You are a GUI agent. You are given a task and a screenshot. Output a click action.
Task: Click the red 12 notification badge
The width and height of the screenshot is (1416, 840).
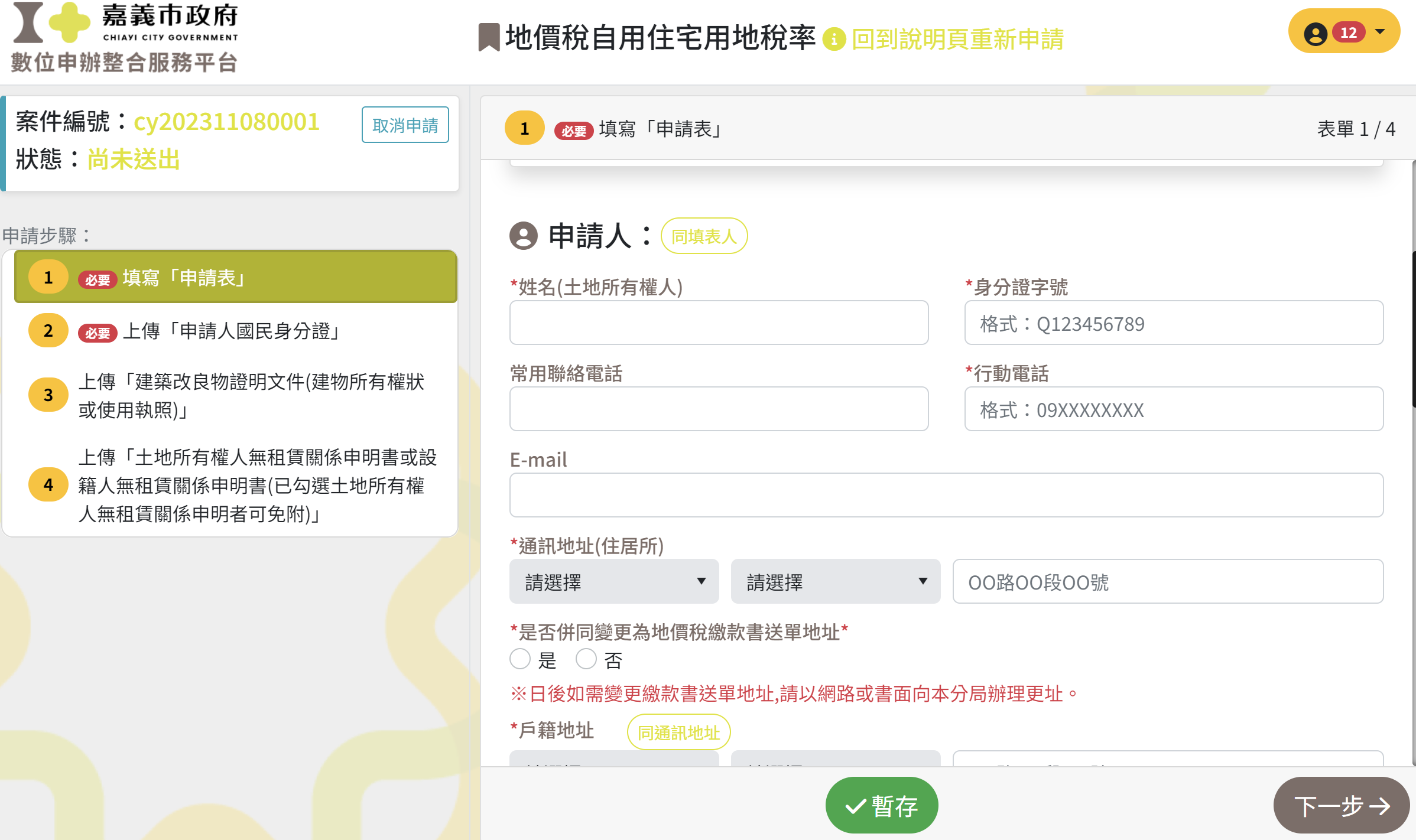tap(1348, 32)
